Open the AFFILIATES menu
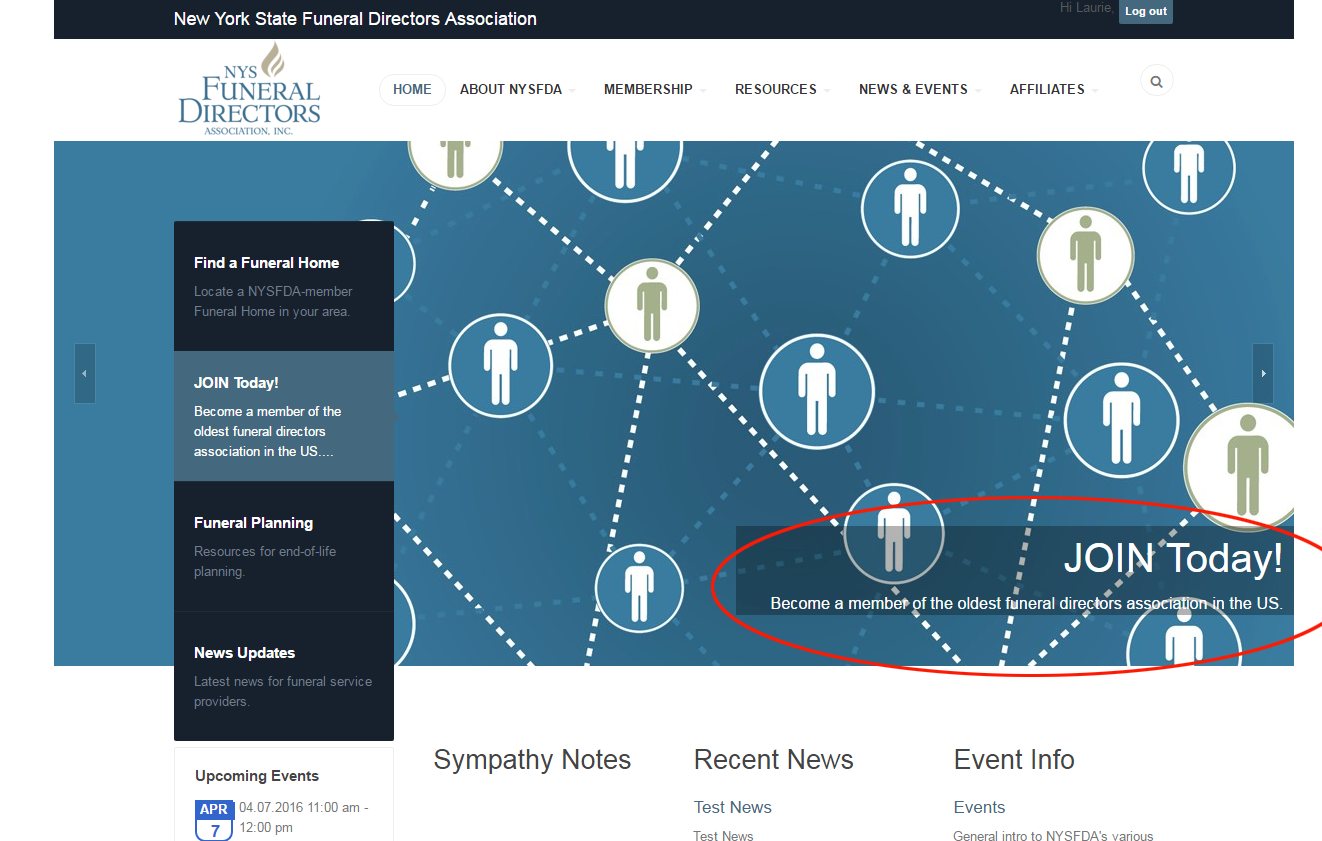The image size is (1322, 841). point(1047,89)
